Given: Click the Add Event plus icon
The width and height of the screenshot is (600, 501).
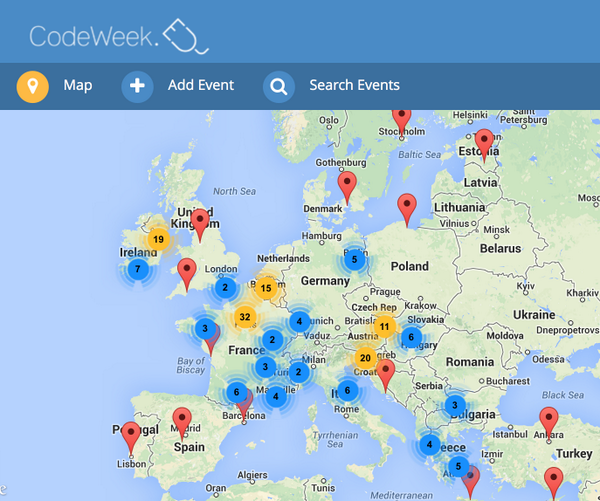Looking at the screenshot, I should click(x=137, y=86).
